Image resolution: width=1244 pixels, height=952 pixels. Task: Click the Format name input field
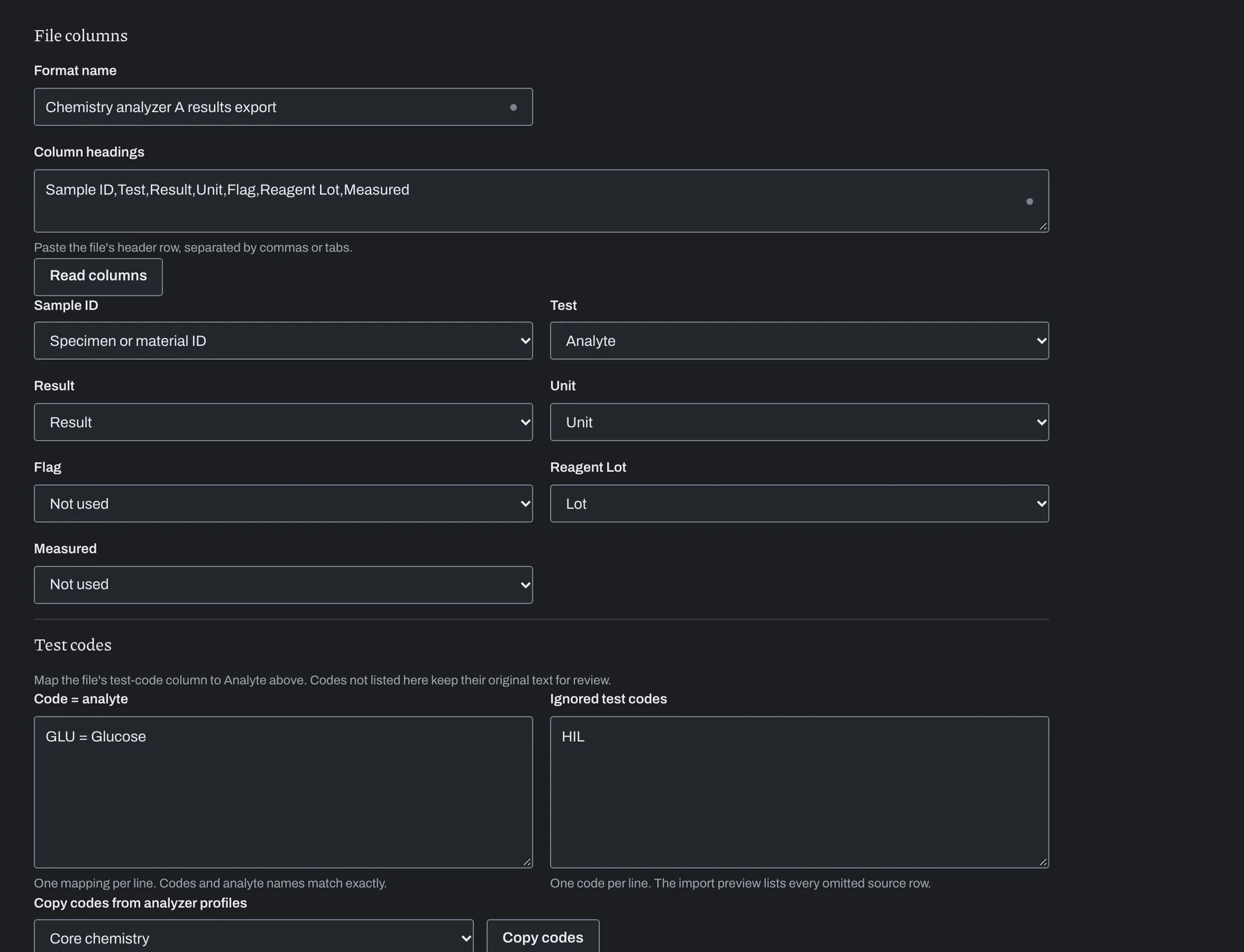coord(283,107)
